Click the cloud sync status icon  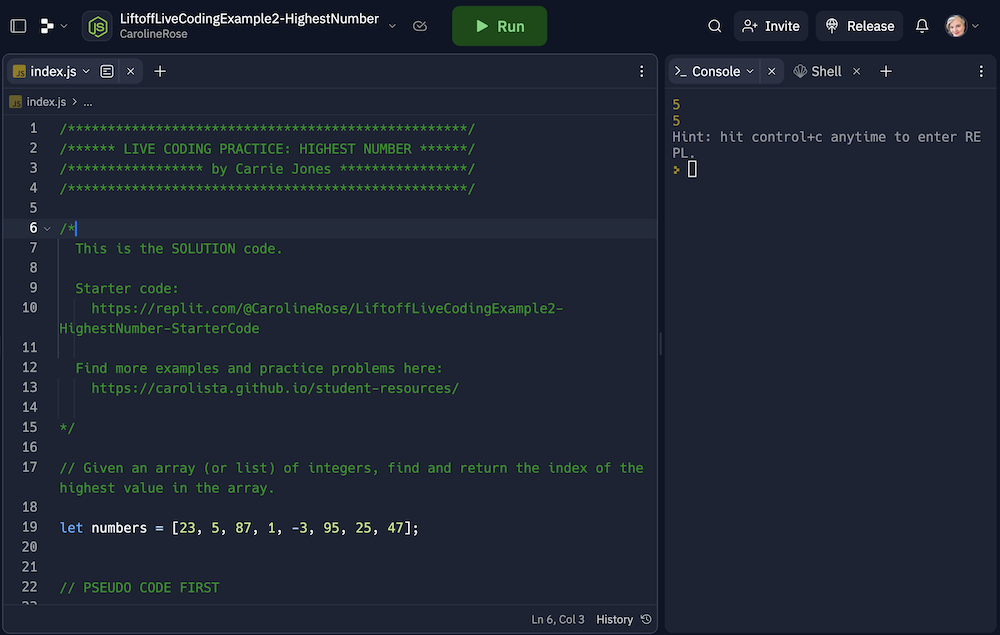tap(420, 26)
